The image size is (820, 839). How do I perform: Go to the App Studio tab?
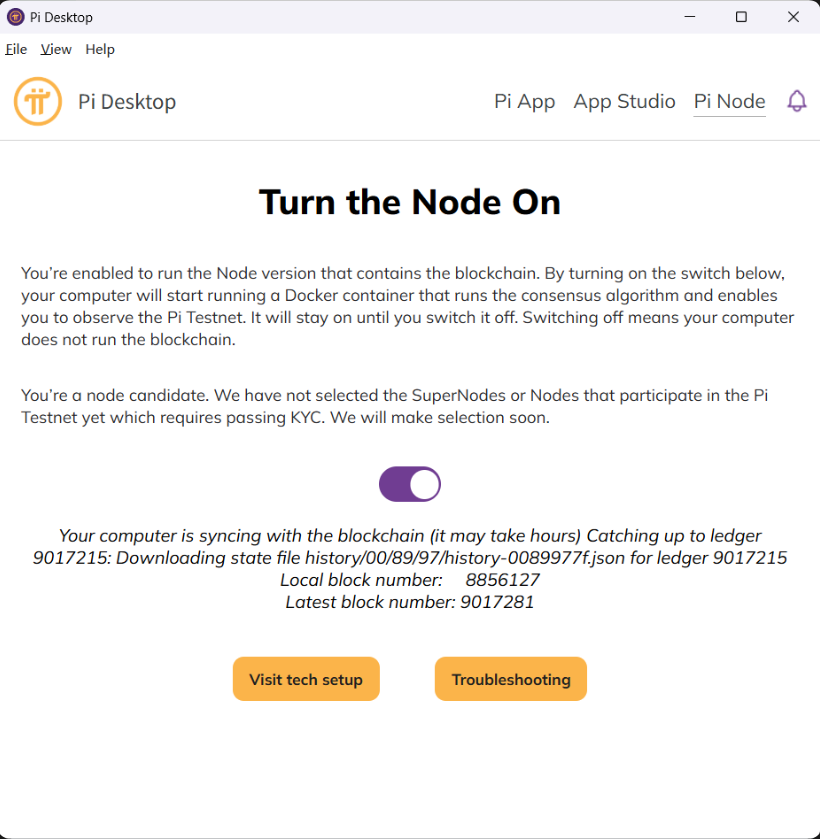625,101
